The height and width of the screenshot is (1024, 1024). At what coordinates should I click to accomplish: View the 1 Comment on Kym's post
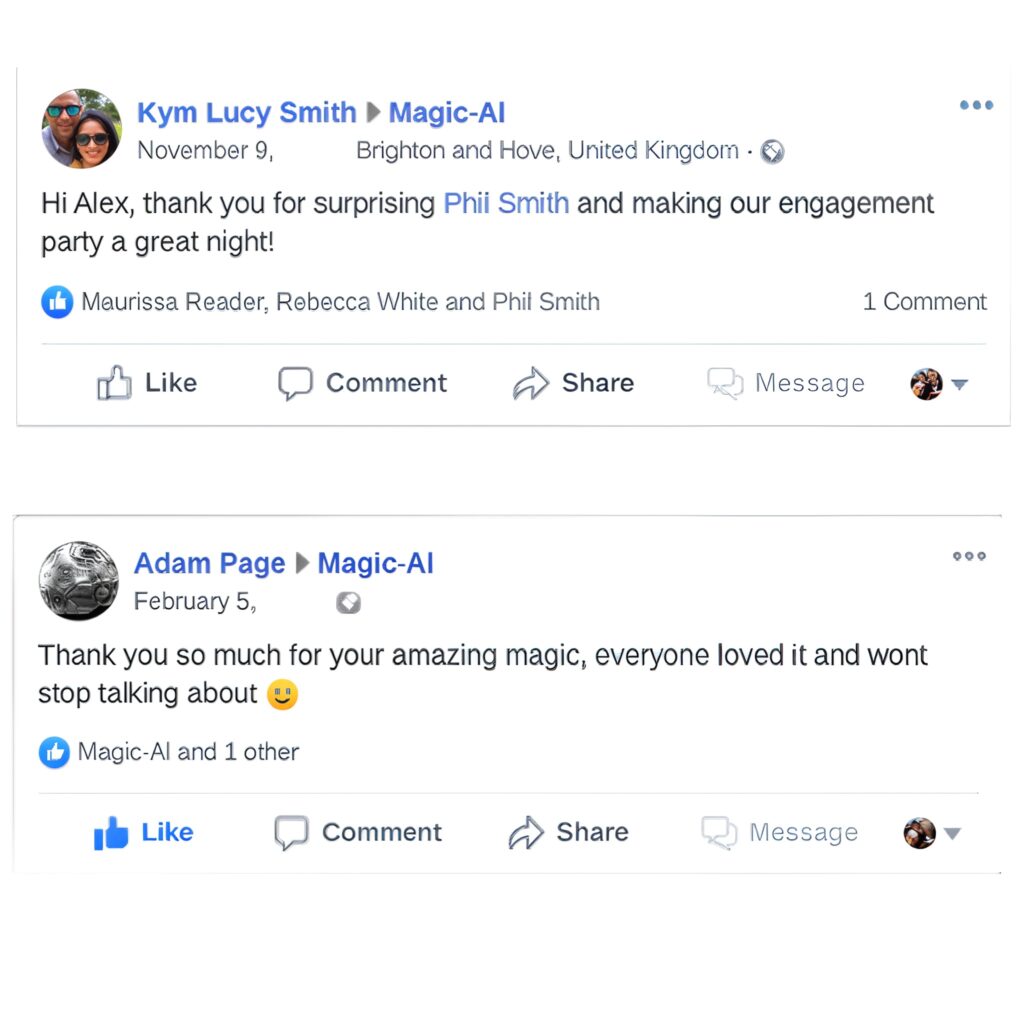pos(924,302)
